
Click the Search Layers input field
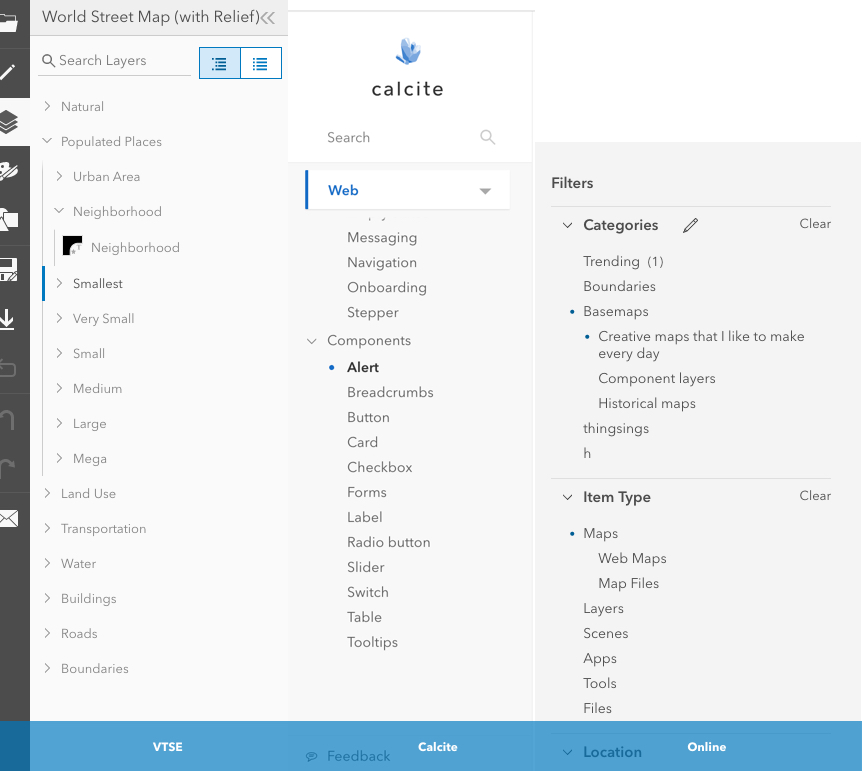(x=115, y=60)
